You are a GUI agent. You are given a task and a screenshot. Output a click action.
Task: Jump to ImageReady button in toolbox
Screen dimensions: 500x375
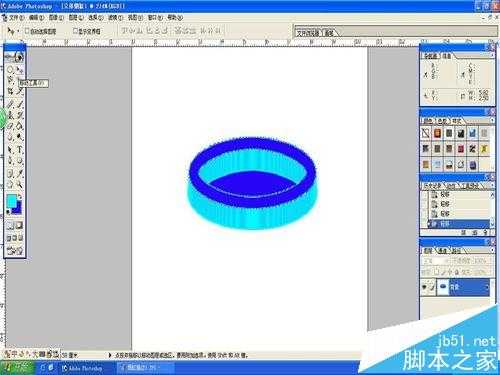tap(15, 251)
